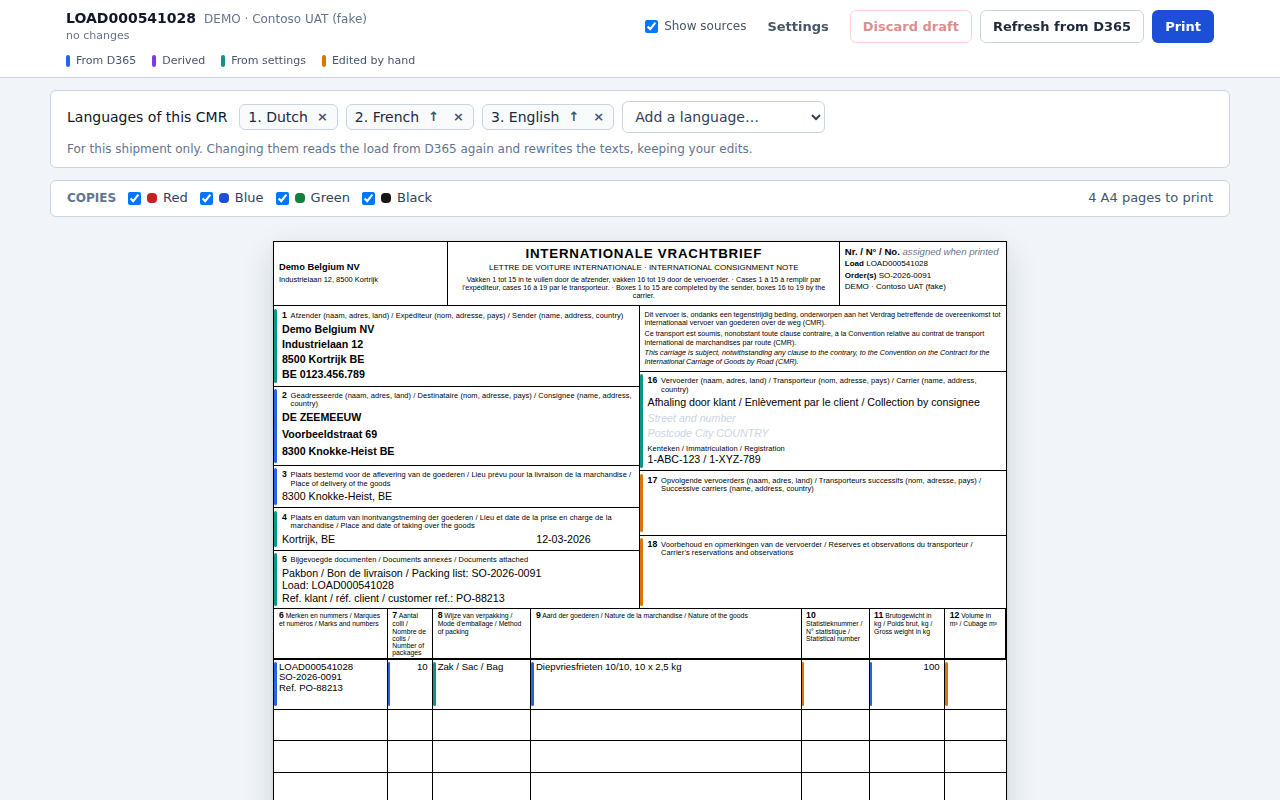Toggle the Show sources checkbox
This screenshot has height=800, width=1280.
pyautogui.click(x=652, y=26)
